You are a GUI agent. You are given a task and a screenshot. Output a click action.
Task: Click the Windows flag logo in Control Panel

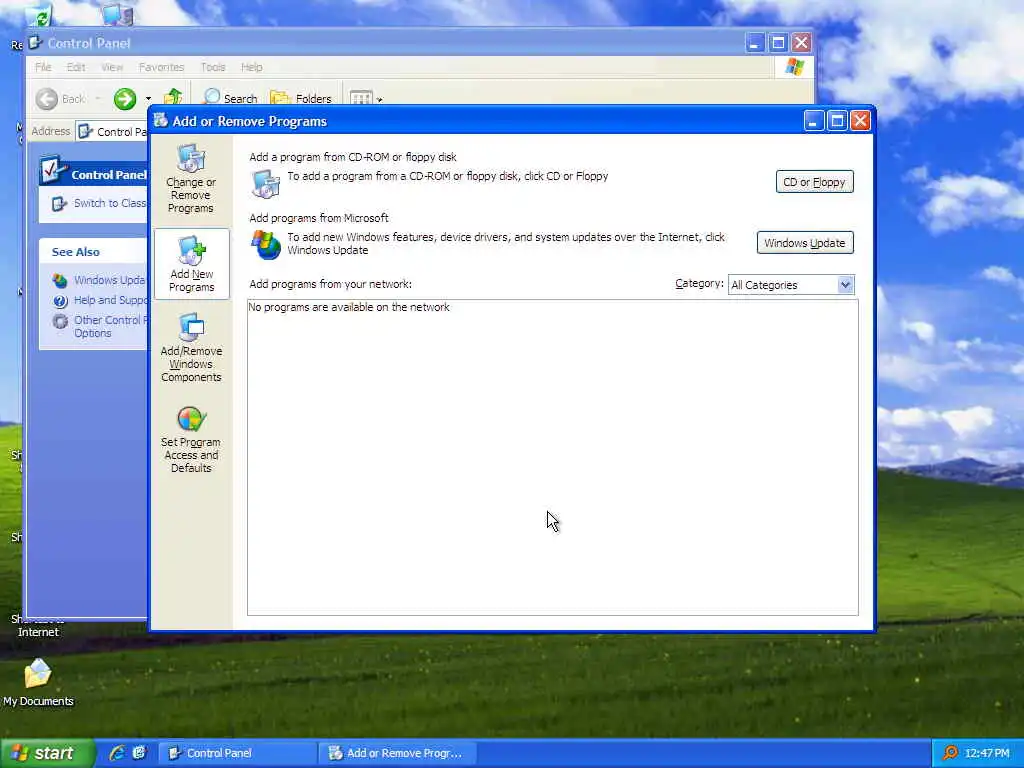pos(794,67)
